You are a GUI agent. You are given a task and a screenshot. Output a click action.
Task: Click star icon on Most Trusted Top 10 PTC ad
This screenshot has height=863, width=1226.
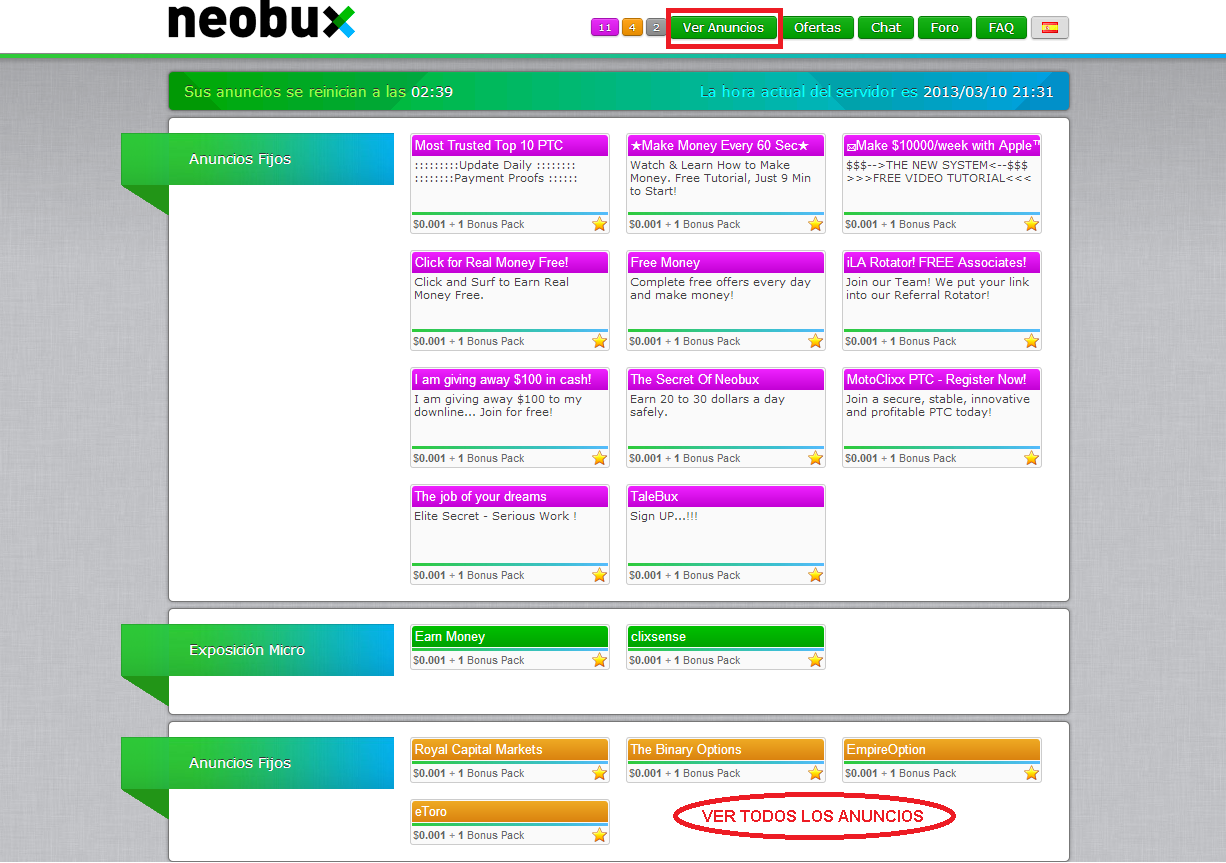point(599,224)
